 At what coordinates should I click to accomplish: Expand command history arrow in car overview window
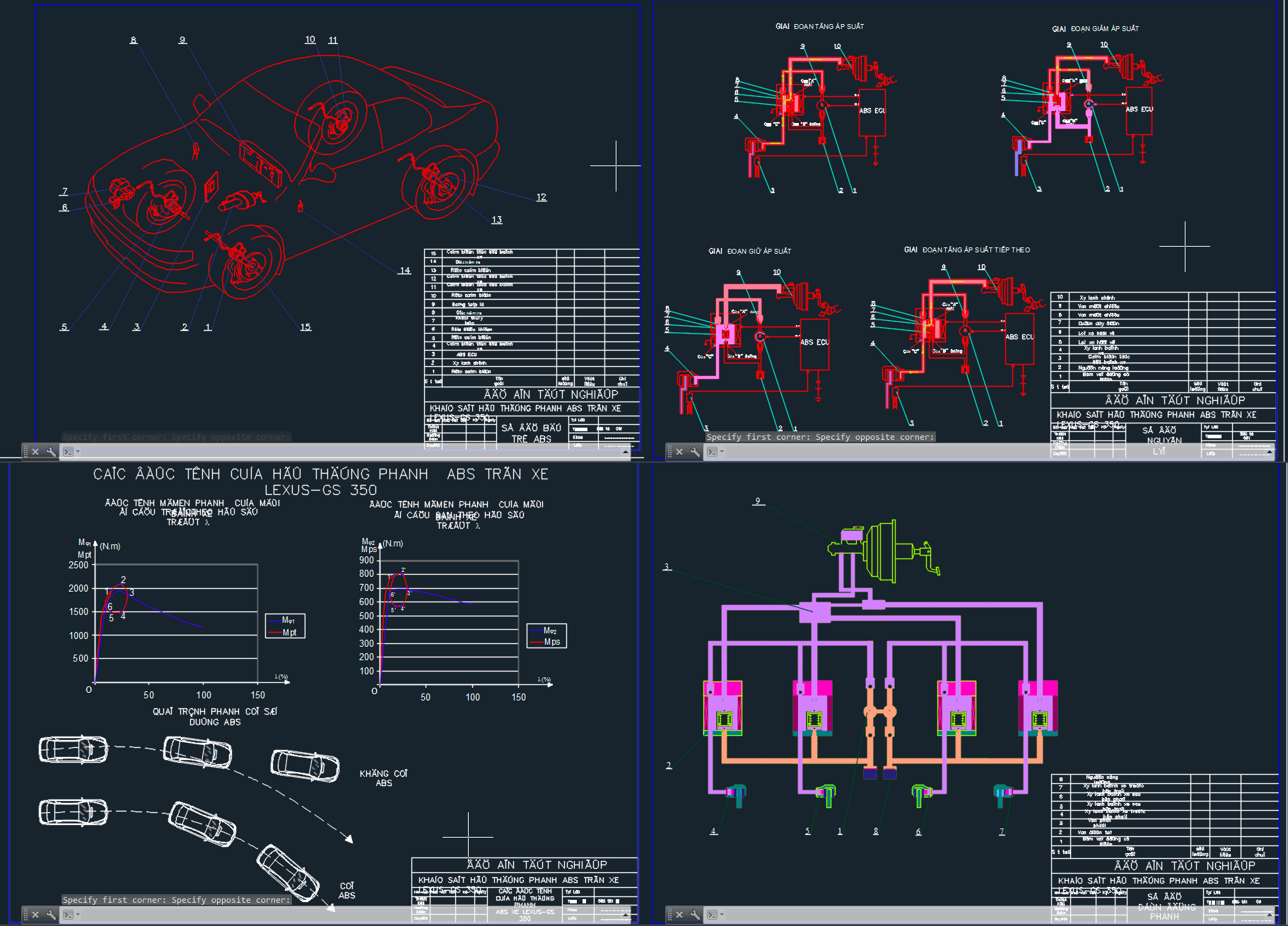626,452
